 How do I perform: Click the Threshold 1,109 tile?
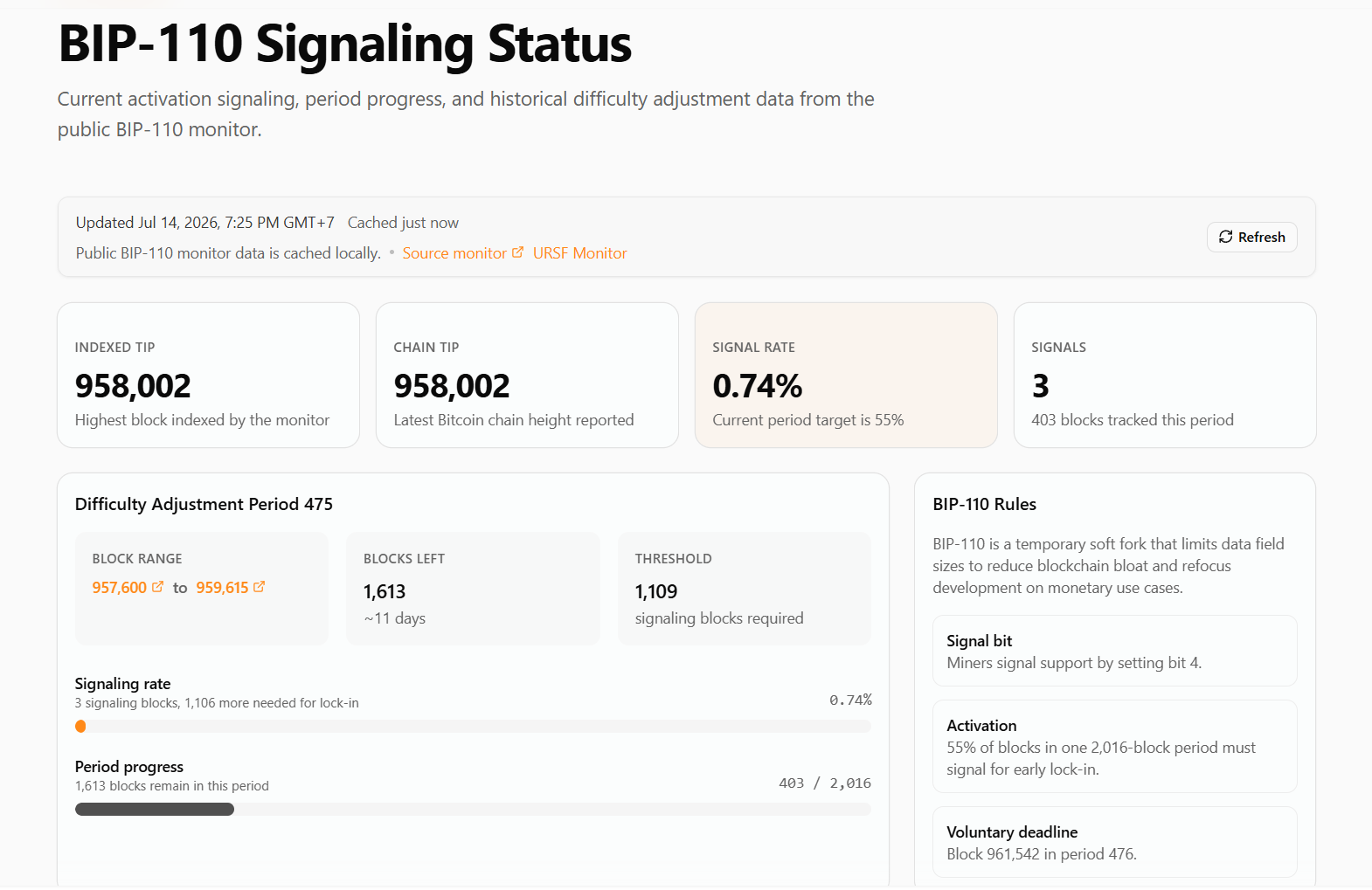(x=745, y=589)
